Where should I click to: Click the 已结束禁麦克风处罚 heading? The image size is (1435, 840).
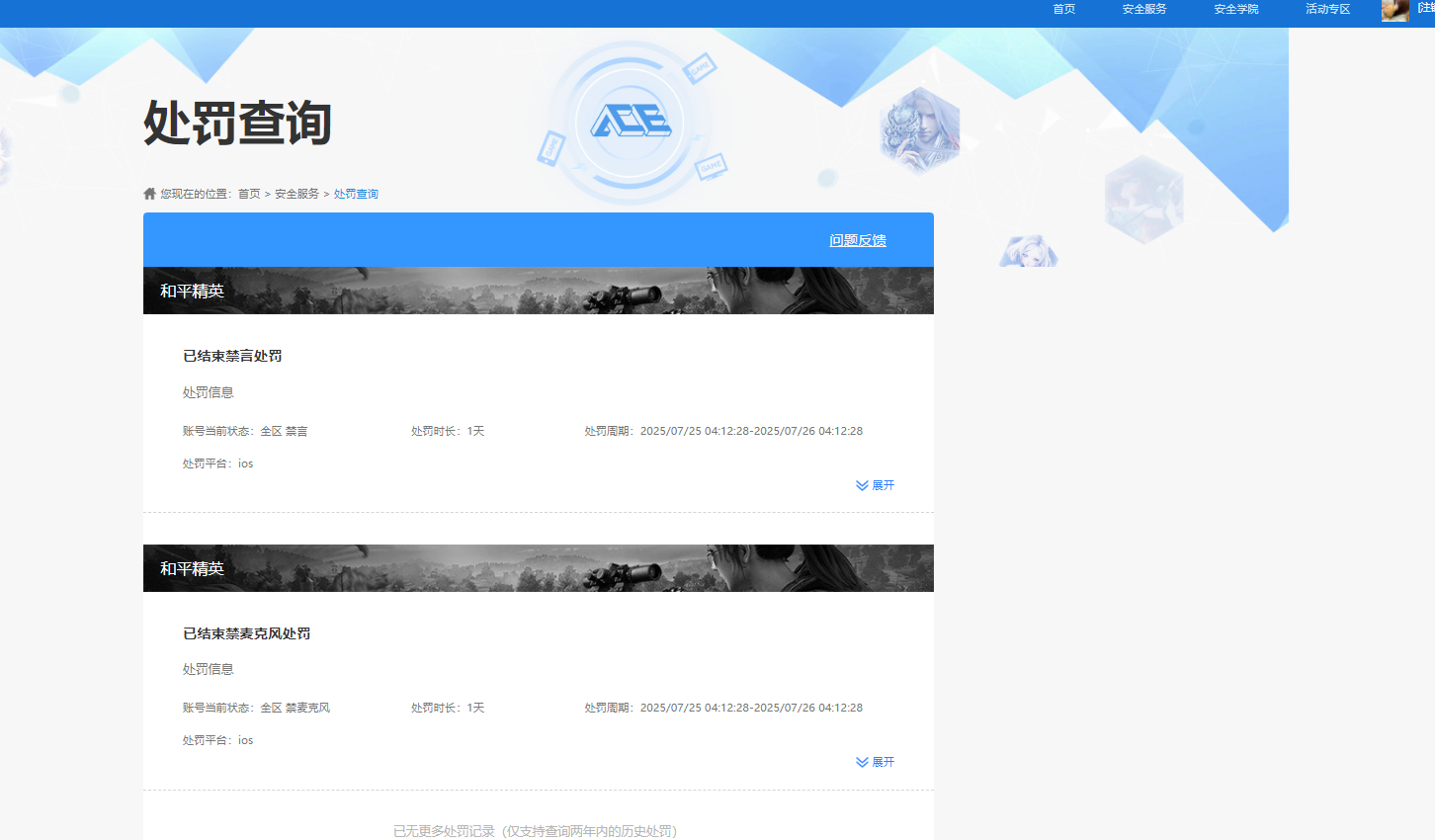point(246,633)
